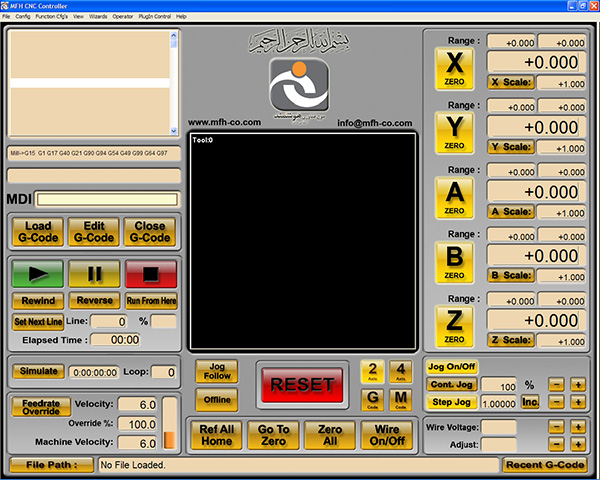
Task: Decrease jog percentage with minus button
Action: pos(555,384)
